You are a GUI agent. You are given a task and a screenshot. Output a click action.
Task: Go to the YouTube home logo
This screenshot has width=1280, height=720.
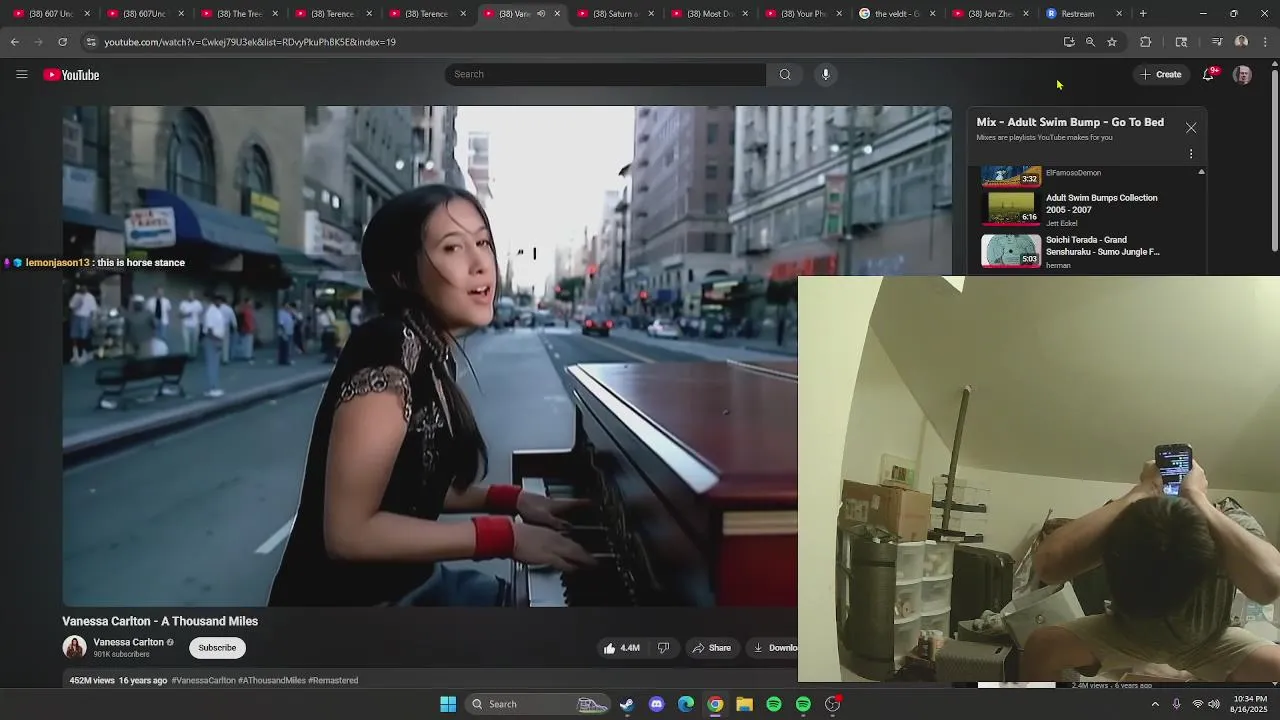[x=71, y=75]
